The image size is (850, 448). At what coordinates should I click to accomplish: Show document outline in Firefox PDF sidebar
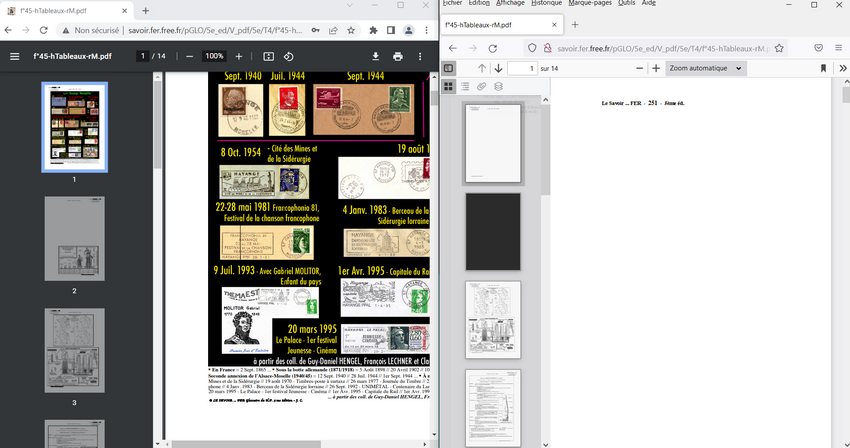pos(465,86)
